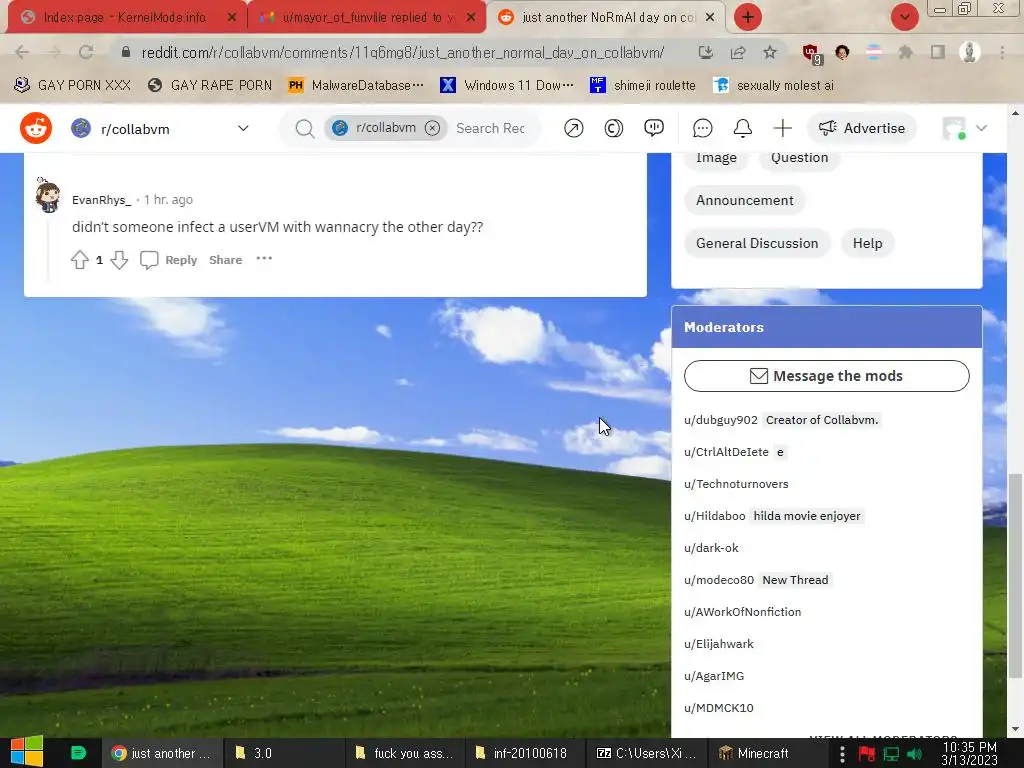Click the page vertical scrollbar thumb
The height and width of the screenshot is (768, 1024).
coord(1015,576)
